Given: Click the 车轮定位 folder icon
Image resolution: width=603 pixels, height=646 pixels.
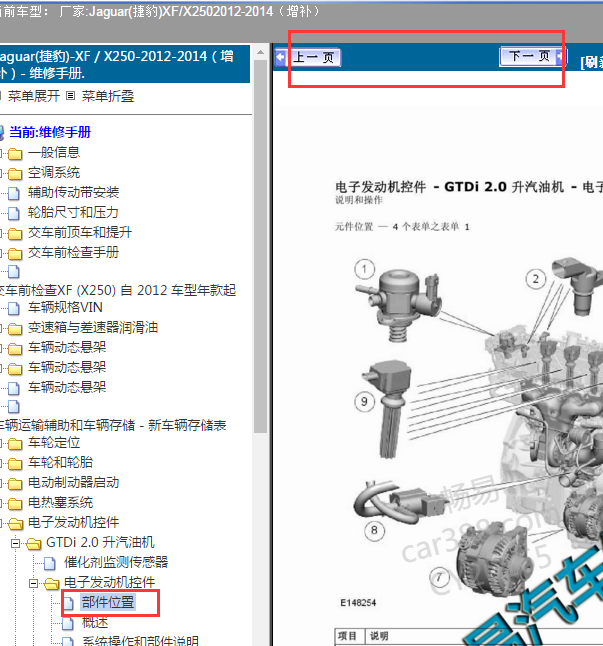Looking at the screenshot, I should coord(15,444).
